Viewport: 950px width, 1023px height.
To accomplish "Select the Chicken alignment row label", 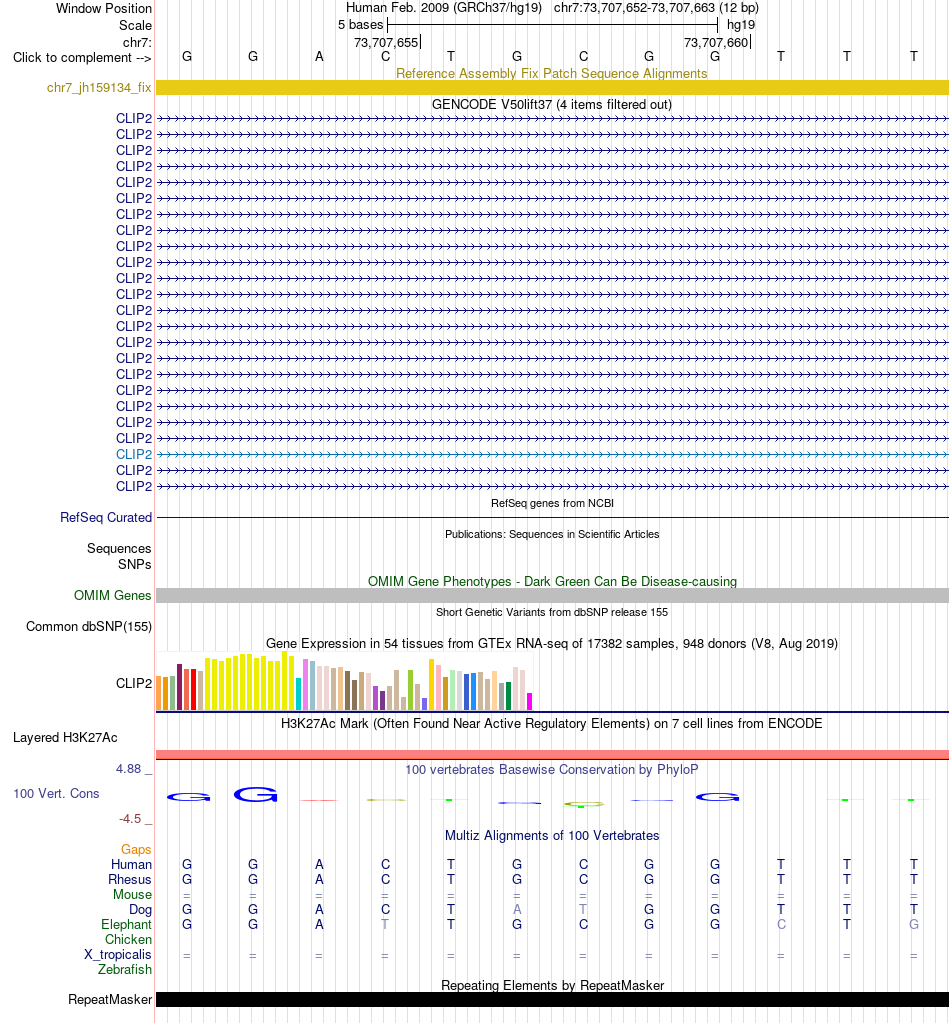I will coord(129,939).
